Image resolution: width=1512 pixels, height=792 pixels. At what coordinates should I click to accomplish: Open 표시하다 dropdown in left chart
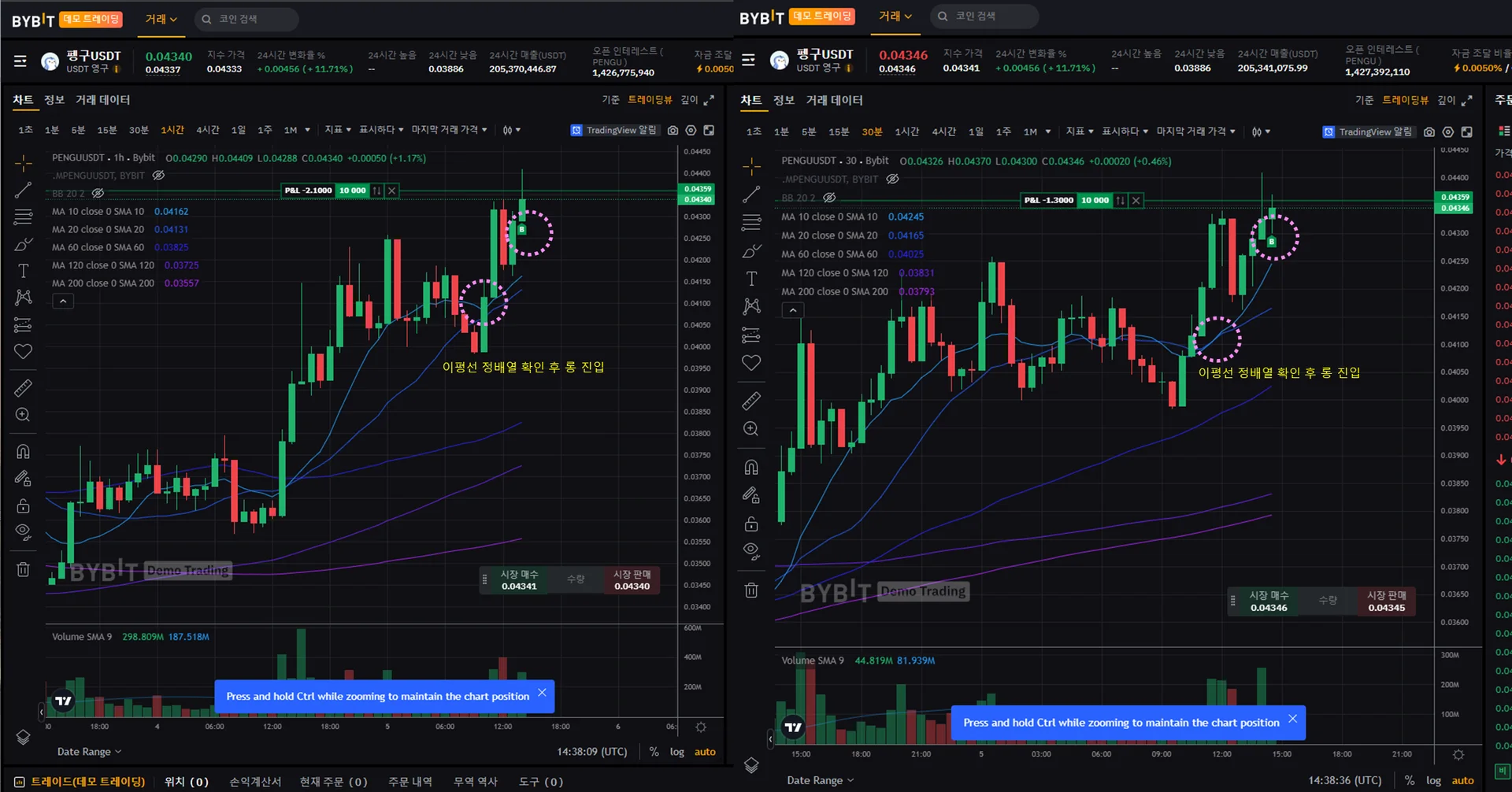pos(381,129)
